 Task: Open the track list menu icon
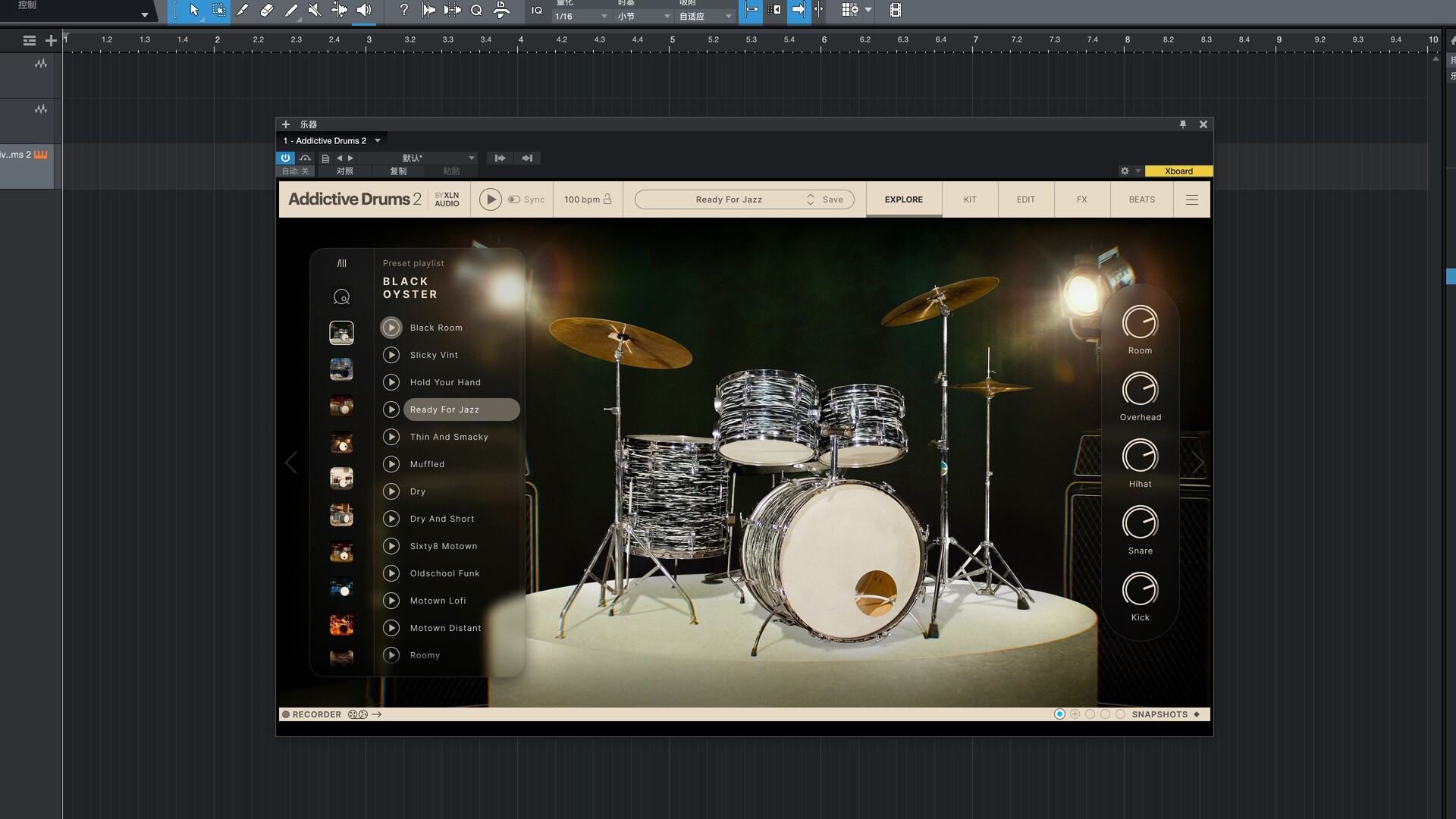pyautogui.click(x=29, y=40)
